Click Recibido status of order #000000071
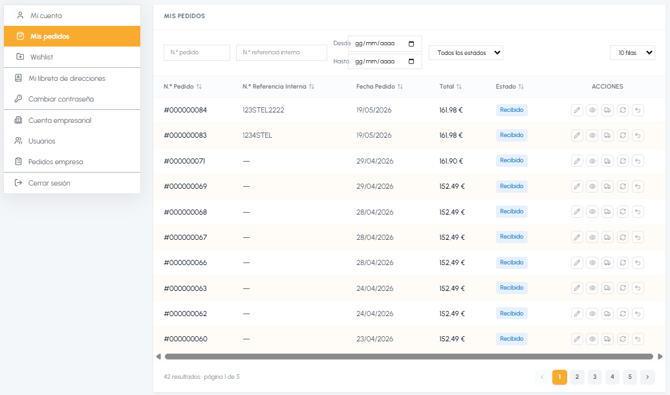The width and height of the screenshot is (670, 395). pos(511,161)
